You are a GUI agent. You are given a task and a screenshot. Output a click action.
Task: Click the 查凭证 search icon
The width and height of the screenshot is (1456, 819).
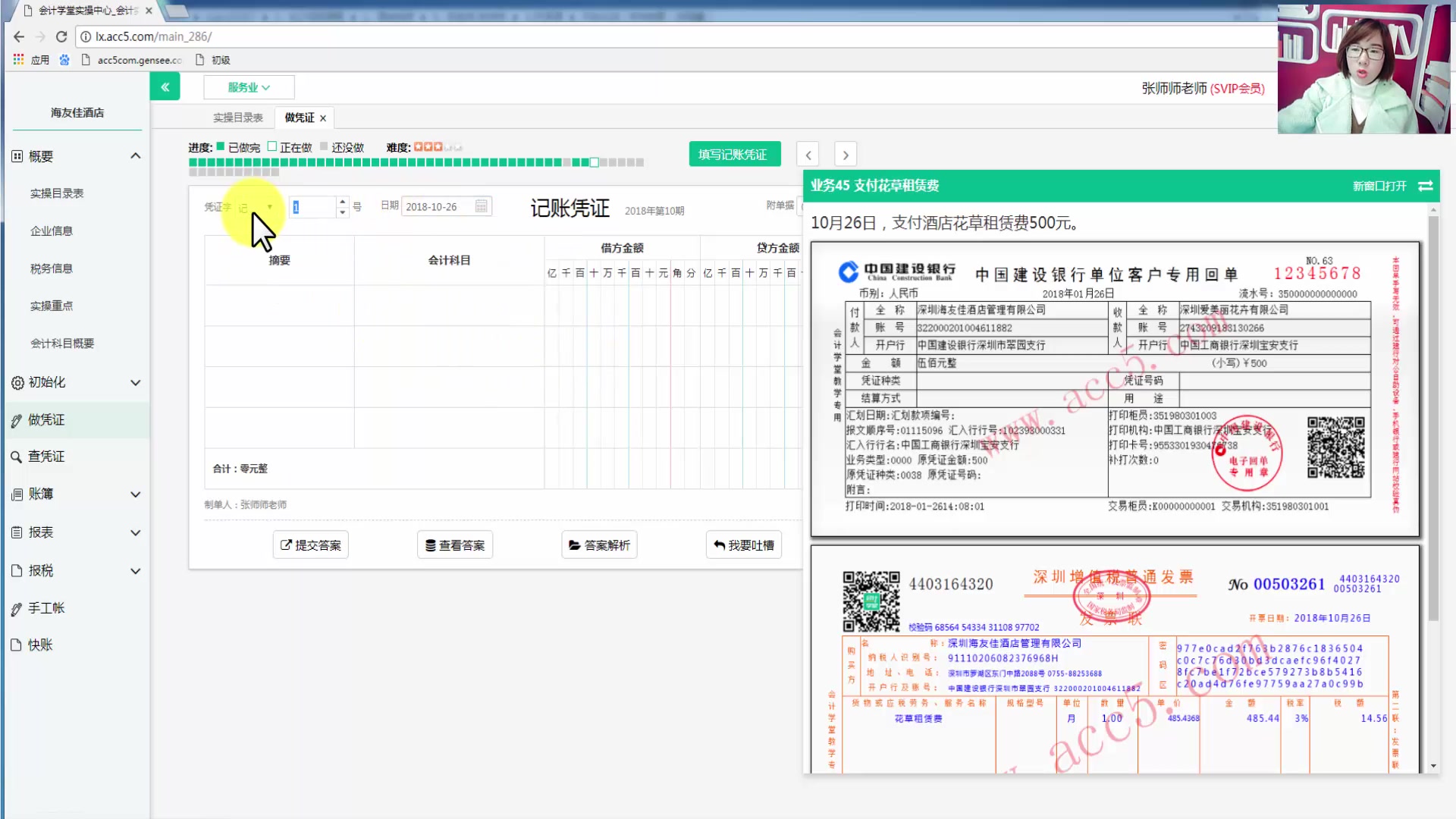click(16, 457)
